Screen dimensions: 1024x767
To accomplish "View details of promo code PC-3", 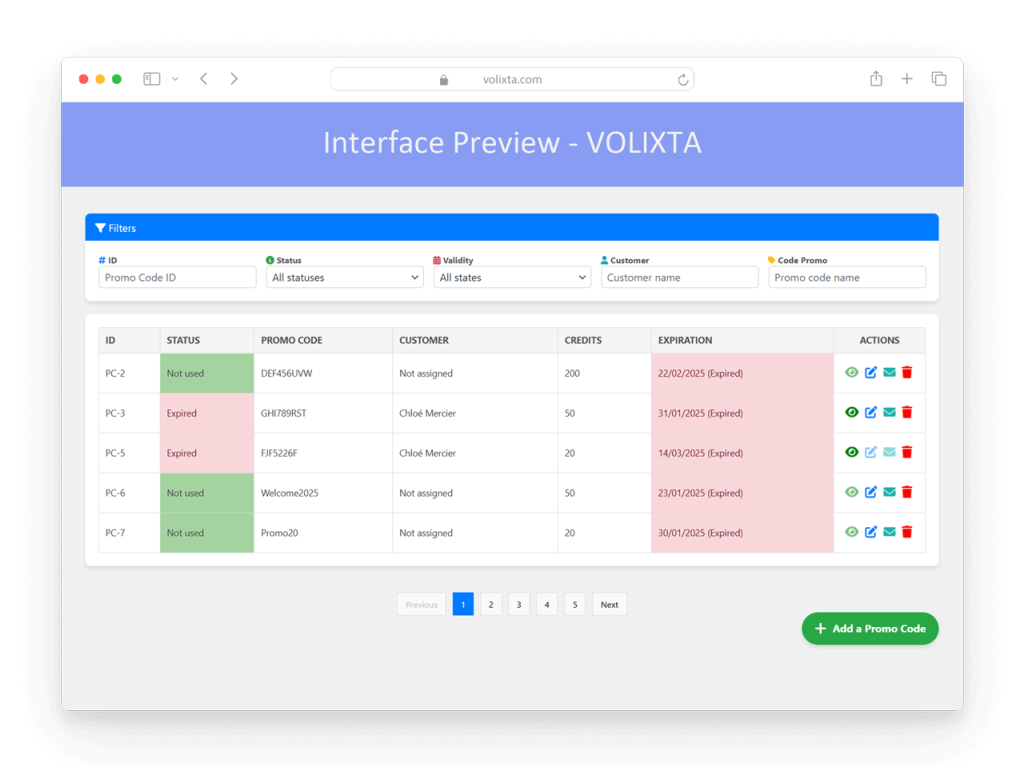I will (852, 412).
